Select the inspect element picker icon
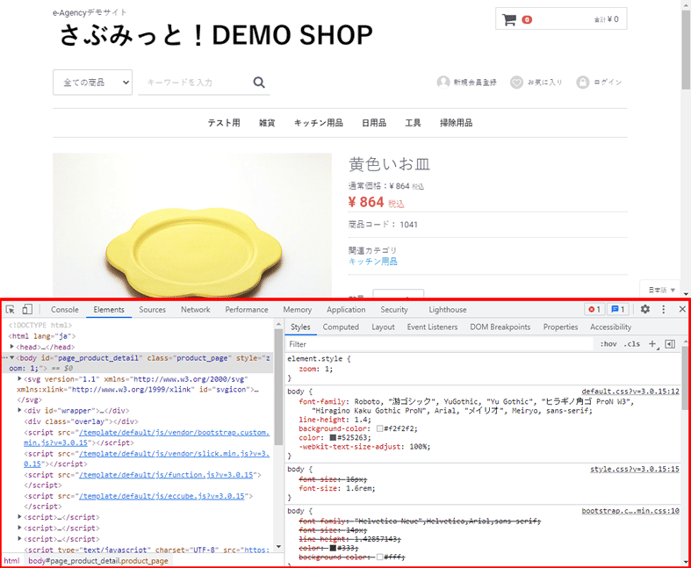 [x=10, y=309]
